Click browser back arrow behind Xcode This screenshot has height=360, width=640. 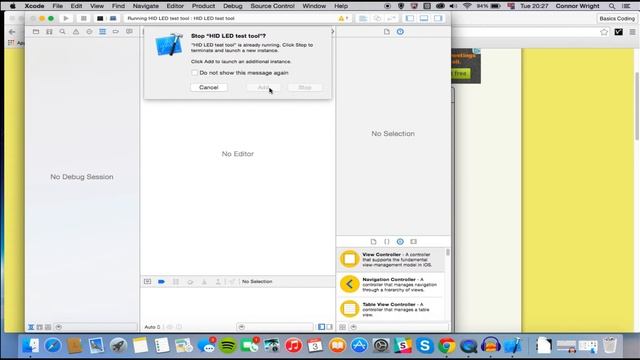(12, 32)
